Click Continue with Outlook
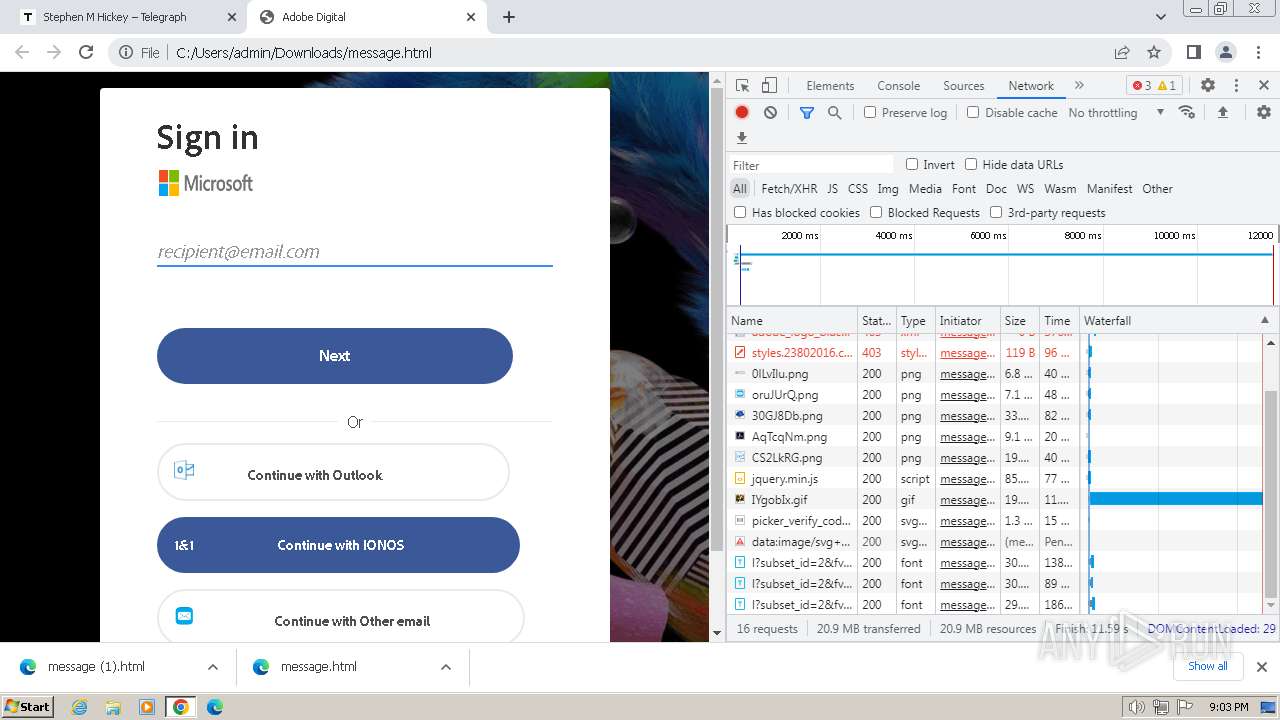This screenshot has height=720, width=1280. [x=333, y=472]
